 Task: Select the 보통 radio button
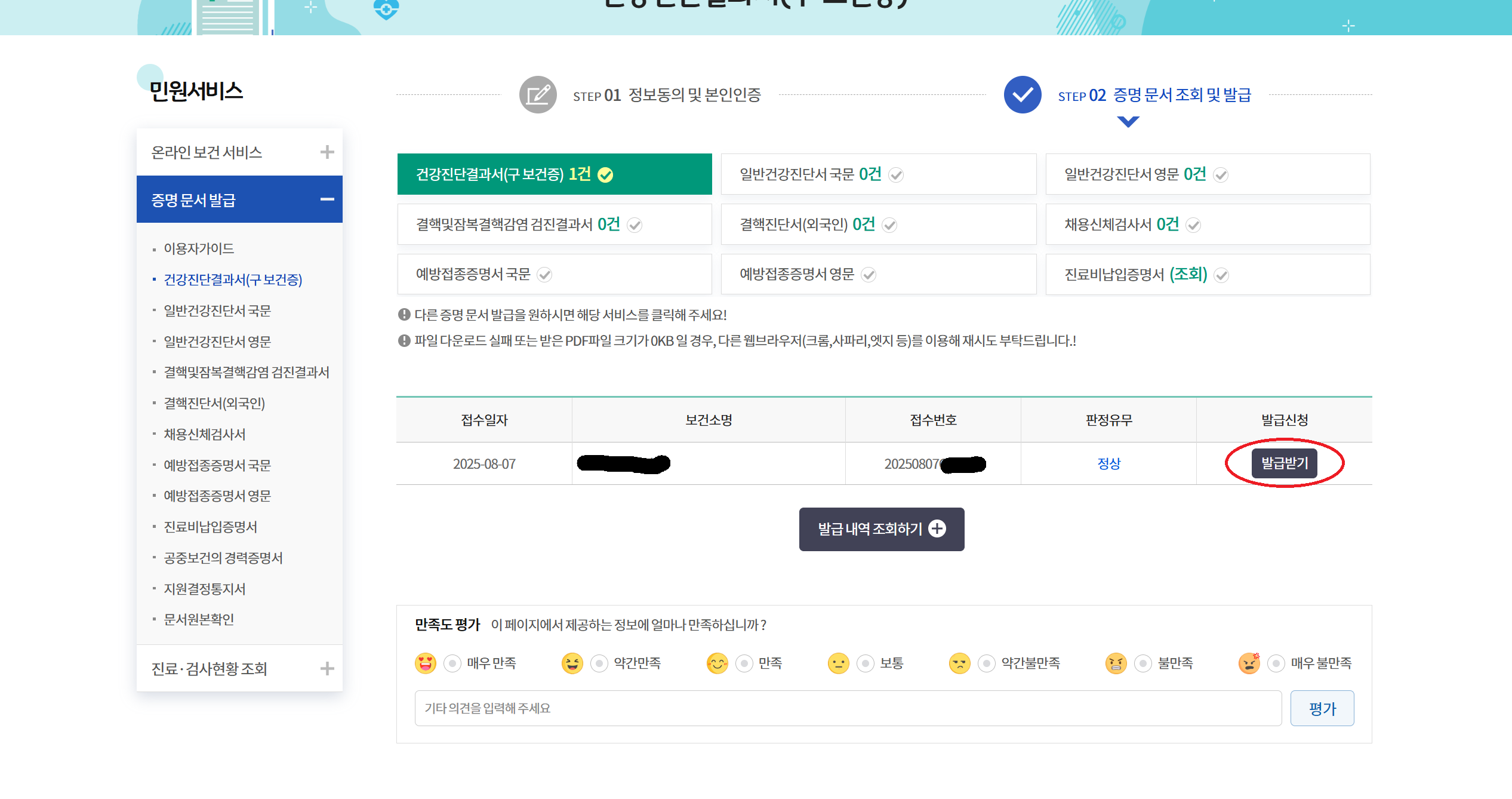(865, 663)
